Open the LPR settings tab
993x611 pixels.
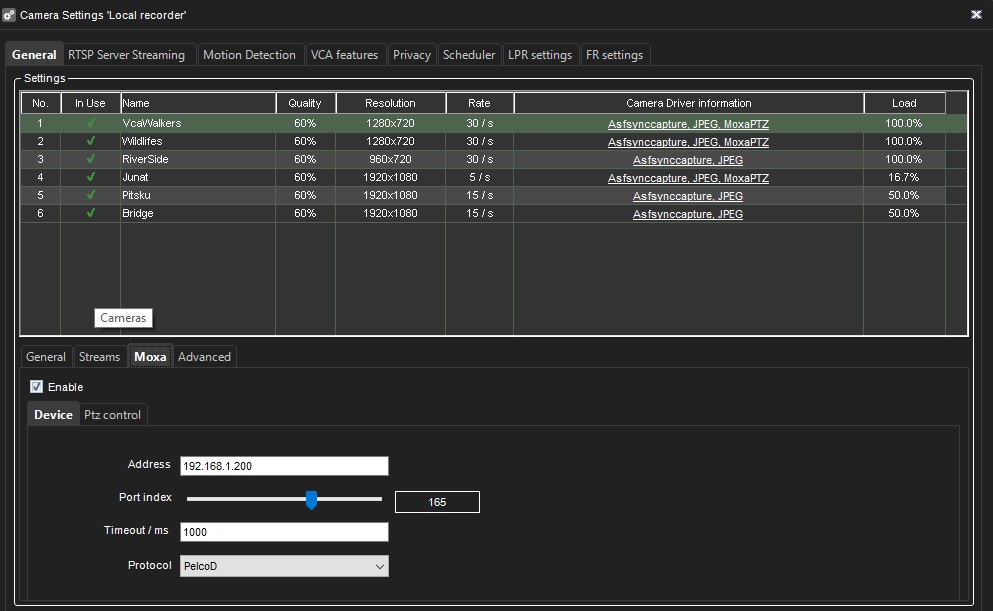coord(540,55)
